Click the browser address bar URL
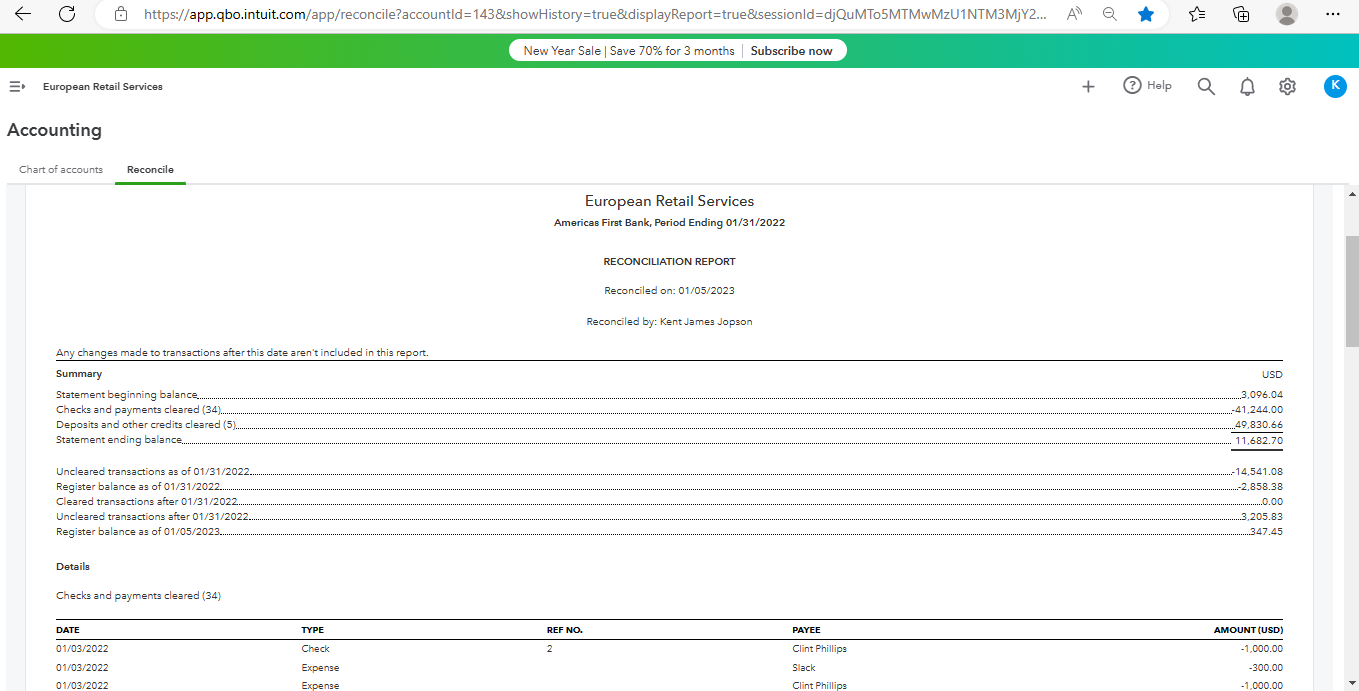 pos(595,14)
